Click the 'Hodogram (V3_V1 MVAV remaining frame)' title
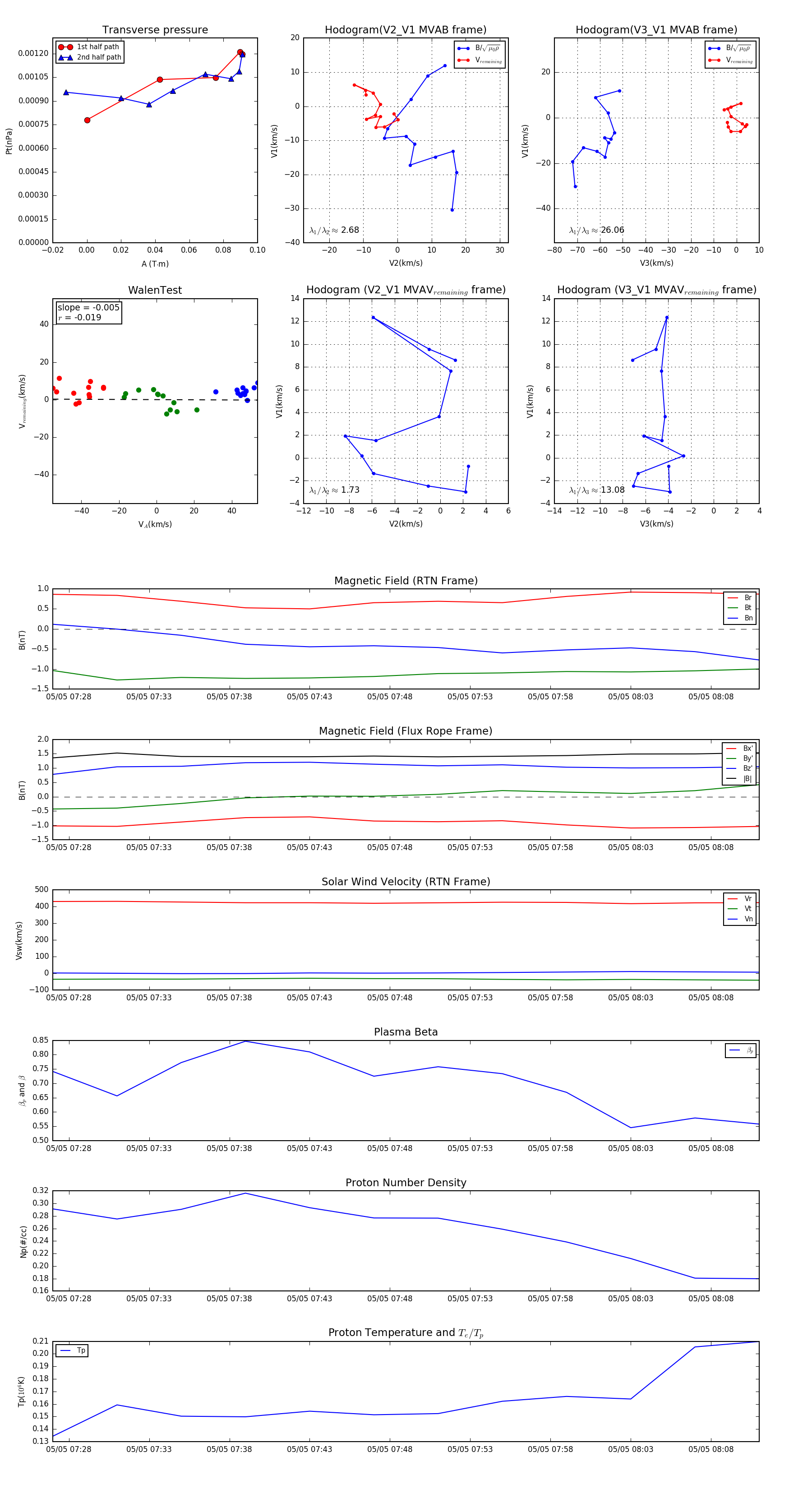 656,290
